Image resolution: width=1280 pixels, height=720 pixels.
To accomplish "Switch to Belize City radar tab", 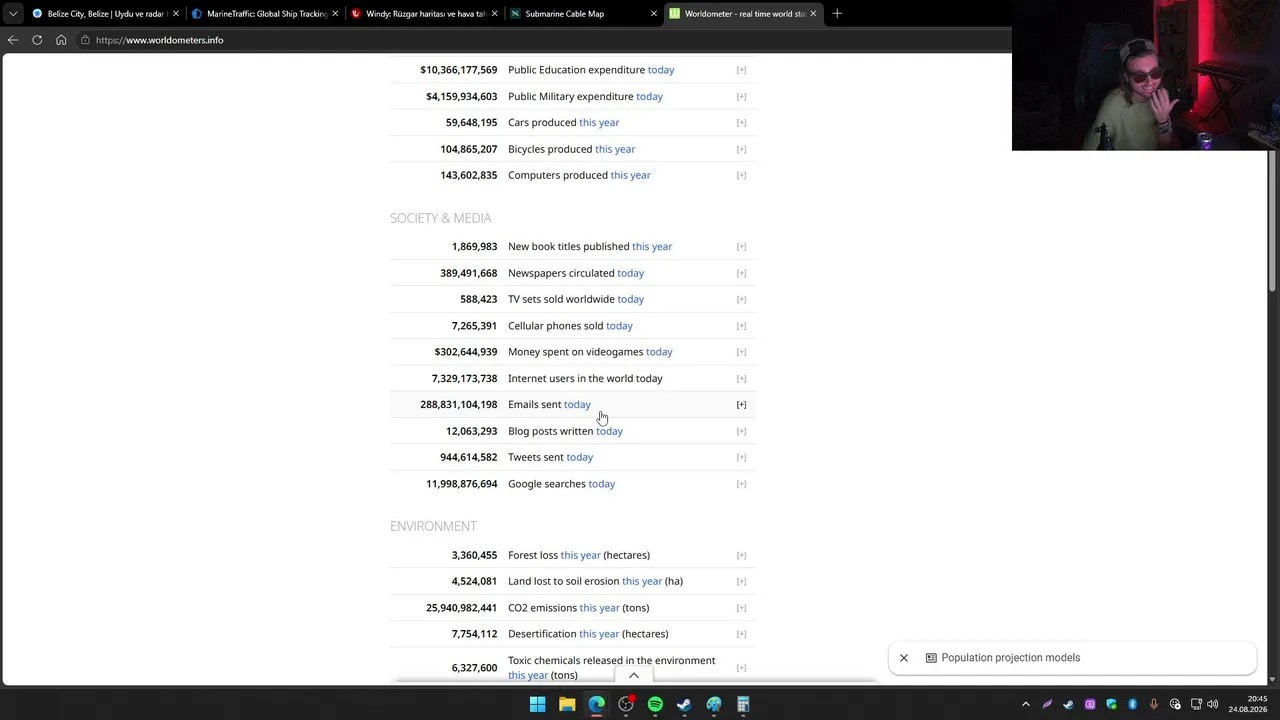I will click(104, 14).
